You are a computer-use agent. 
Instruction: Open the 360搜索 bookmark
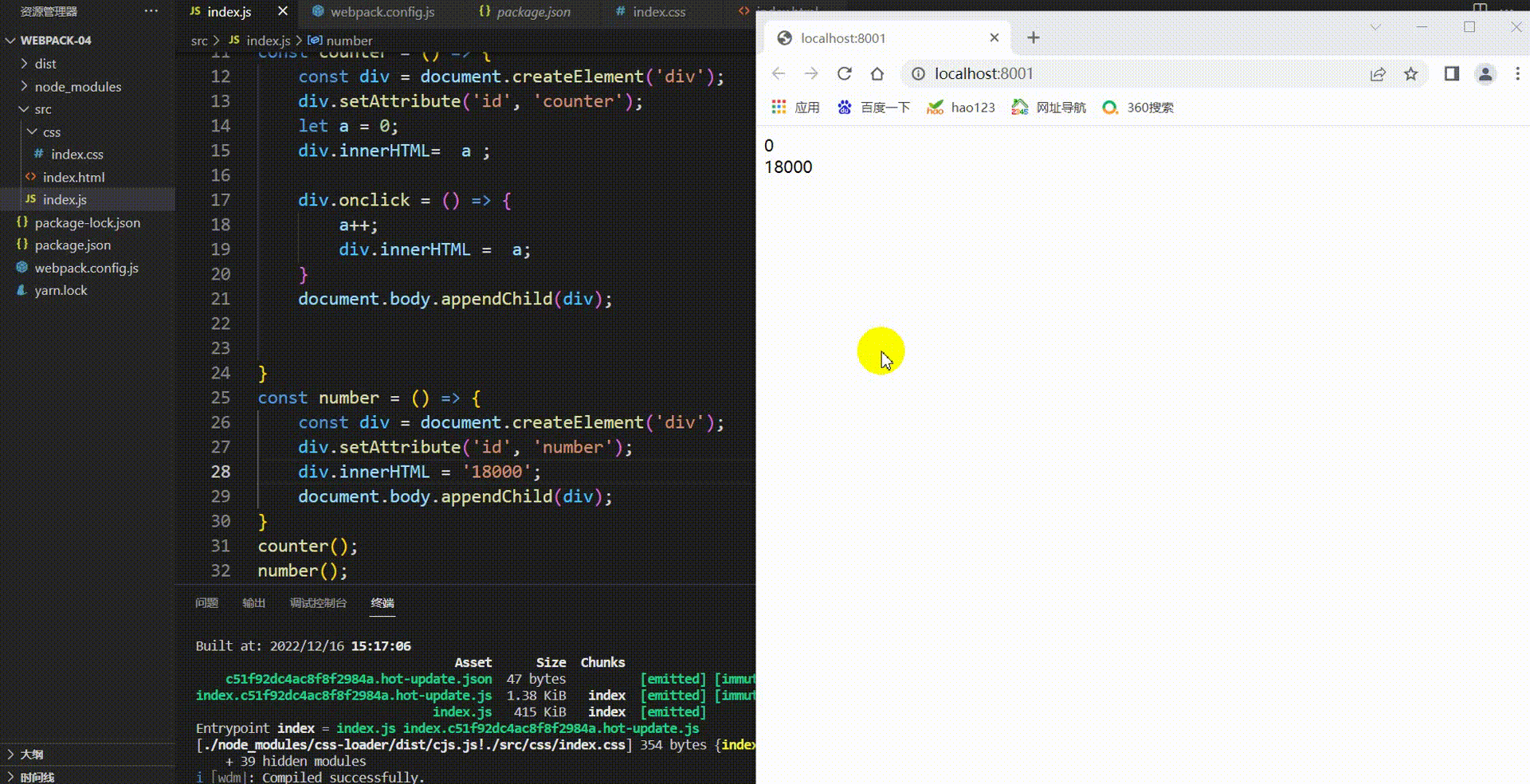[x=1138, y=108]
